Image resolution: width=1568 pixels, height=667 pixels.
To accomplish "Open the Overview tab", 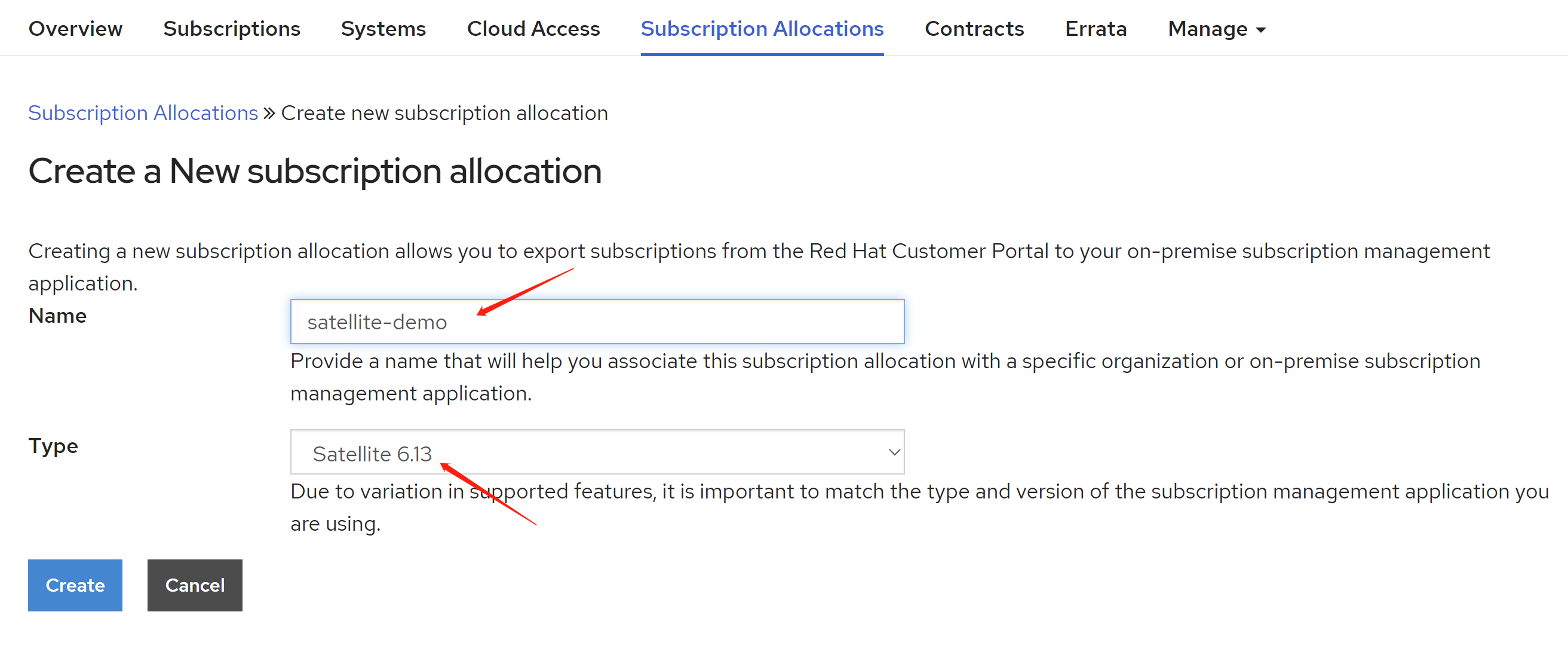I will 75,29.
